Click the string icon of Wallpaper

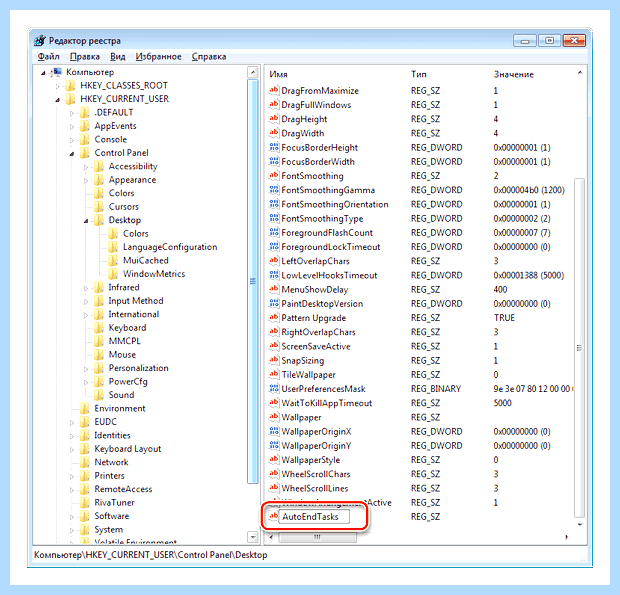pyautogui.click(x=274, y=417)
